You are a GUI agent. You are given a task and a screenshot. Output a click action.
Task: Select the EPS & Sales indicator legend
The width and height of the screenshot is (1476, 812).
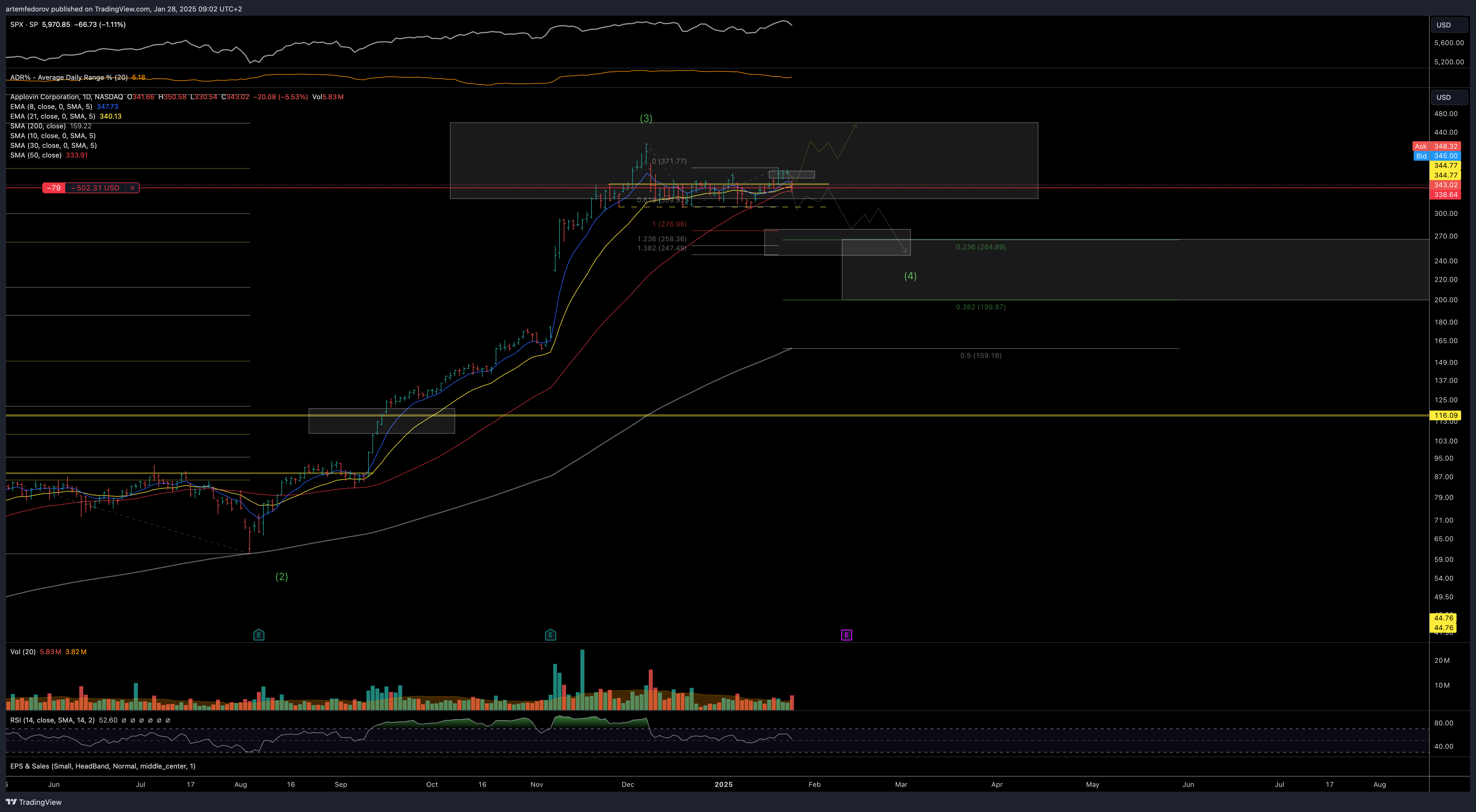coord(103,766)
